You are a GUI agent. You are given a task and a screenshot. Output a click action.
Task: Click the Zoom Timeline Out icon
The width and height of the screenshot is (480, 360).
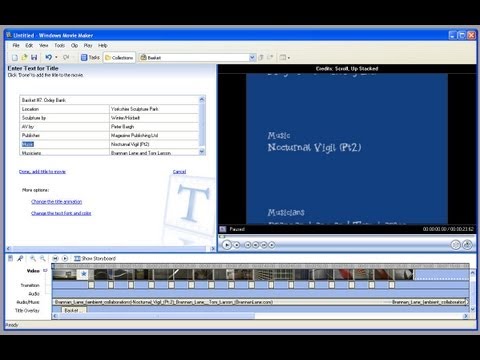43,258
